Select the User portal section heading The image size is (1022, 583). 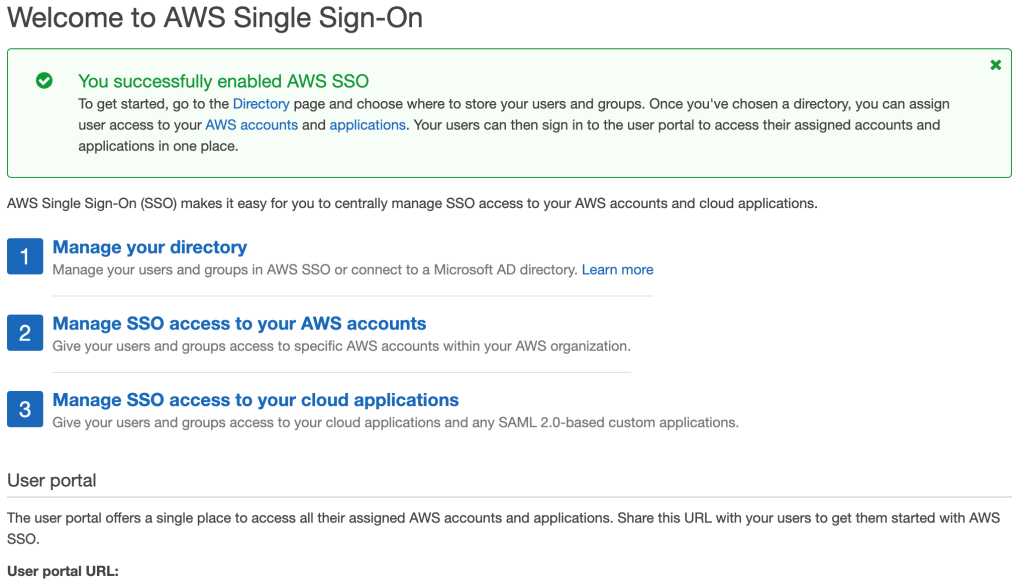(52, 480)
